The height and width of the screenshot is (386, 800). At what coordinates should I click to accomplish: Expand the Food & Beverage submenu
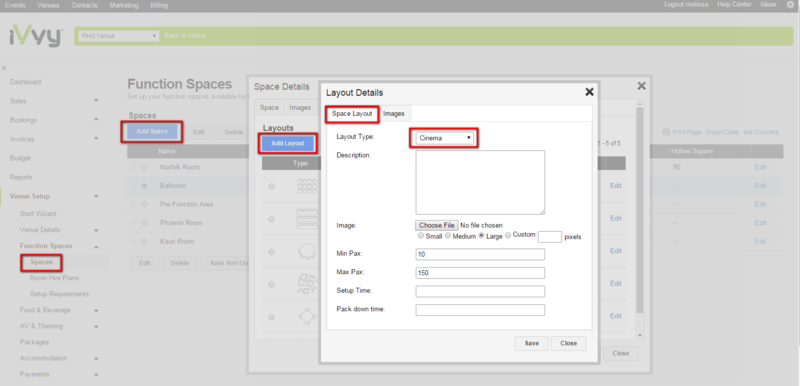[x=96, y=310]
